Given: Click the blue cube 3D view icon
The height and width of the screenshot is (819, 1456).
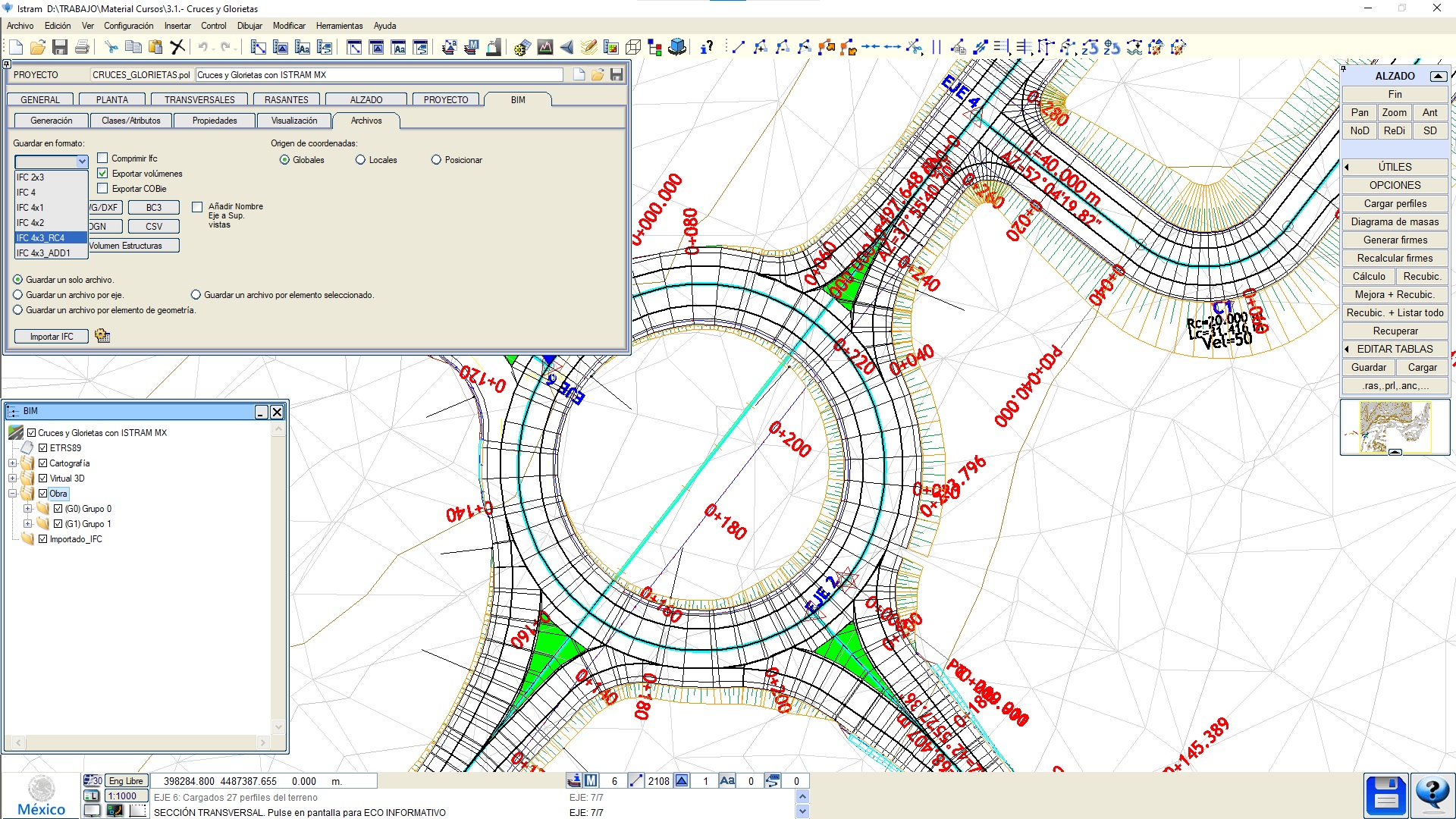Looking at the screenshot, I should click(677, 47).
